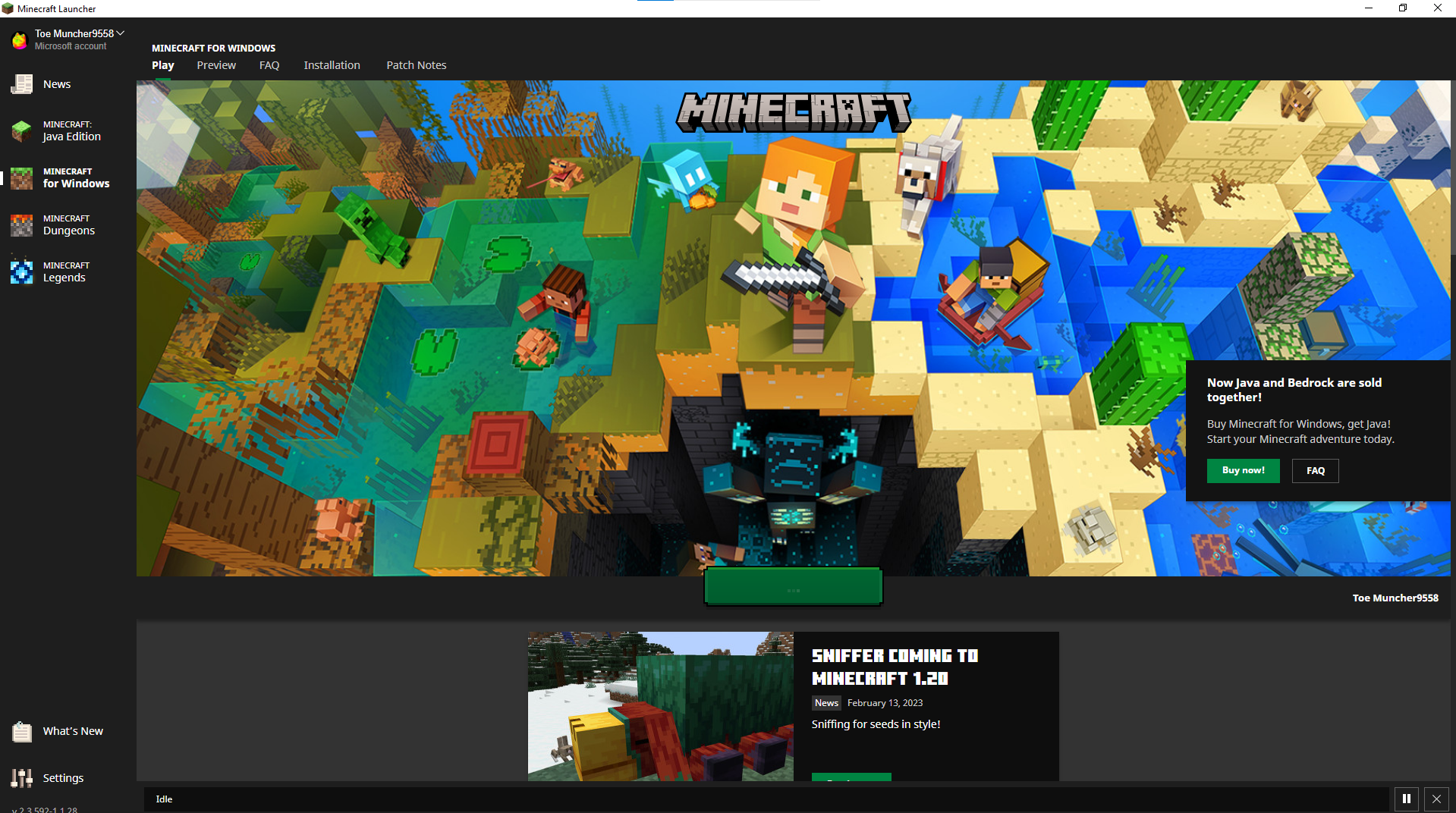1456x813 pixels.
Task: Click the Idle status text
Action: (x=165, y=799)
